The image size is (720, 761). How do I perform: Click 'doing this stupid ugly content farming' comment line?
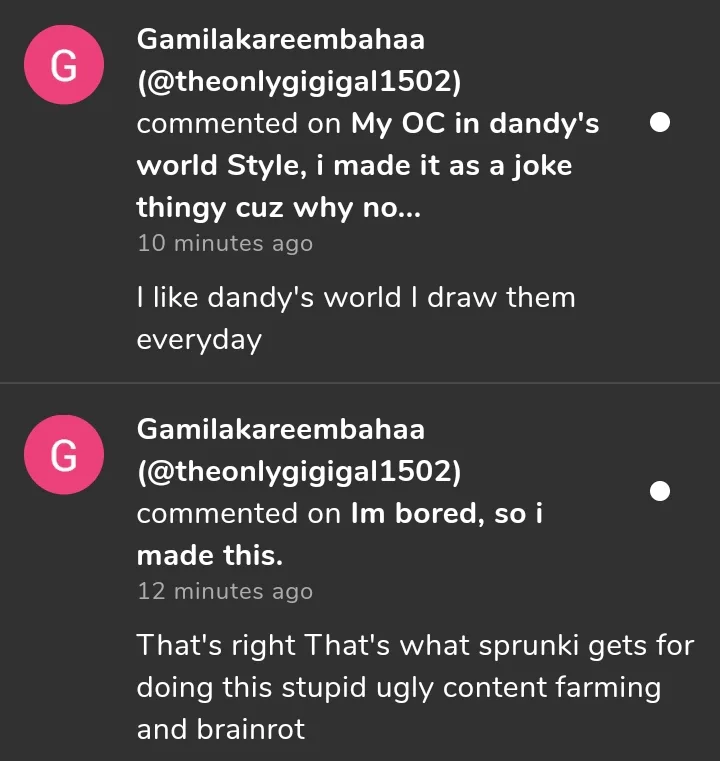[x=398, y=688]
